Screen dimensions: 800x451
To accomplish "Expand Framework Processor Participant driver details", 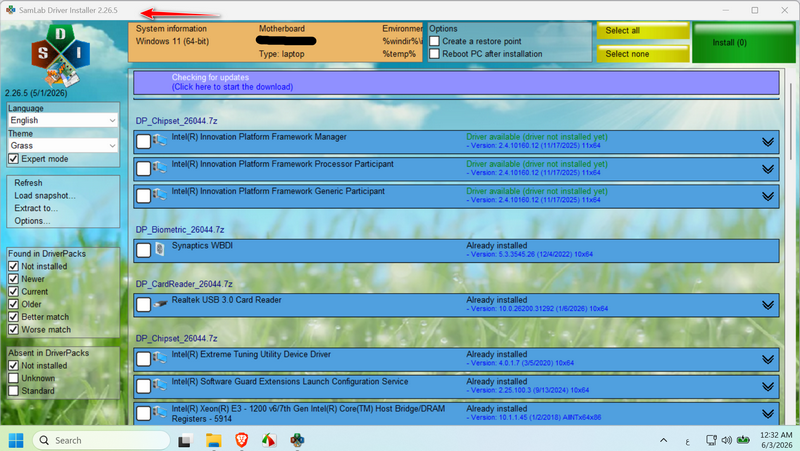I will coord(768,169).
